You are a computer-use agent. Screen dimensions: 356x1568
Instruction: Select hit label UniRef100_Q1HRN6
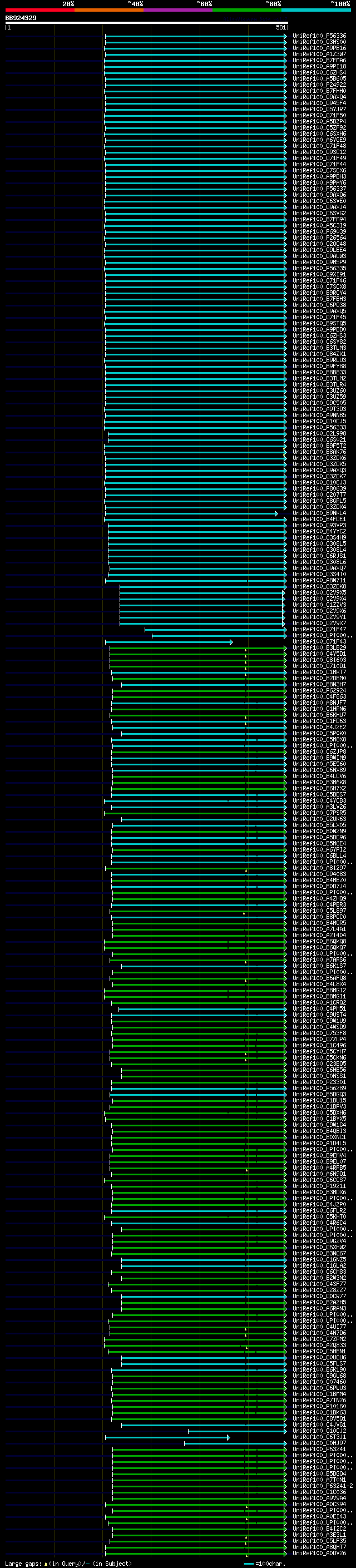(x=319, y=709)
